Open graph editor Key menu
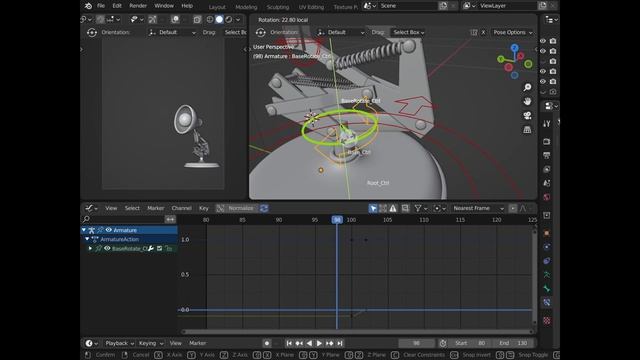640x360 pixels. point(204,208)
